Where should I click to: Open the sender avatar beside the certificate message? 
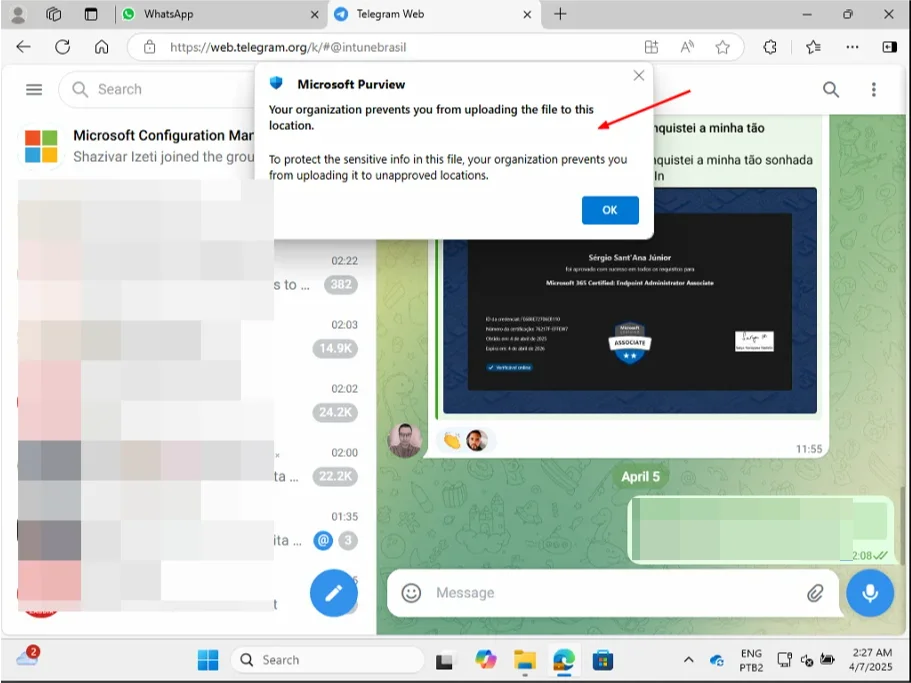(x=404, y=440)
